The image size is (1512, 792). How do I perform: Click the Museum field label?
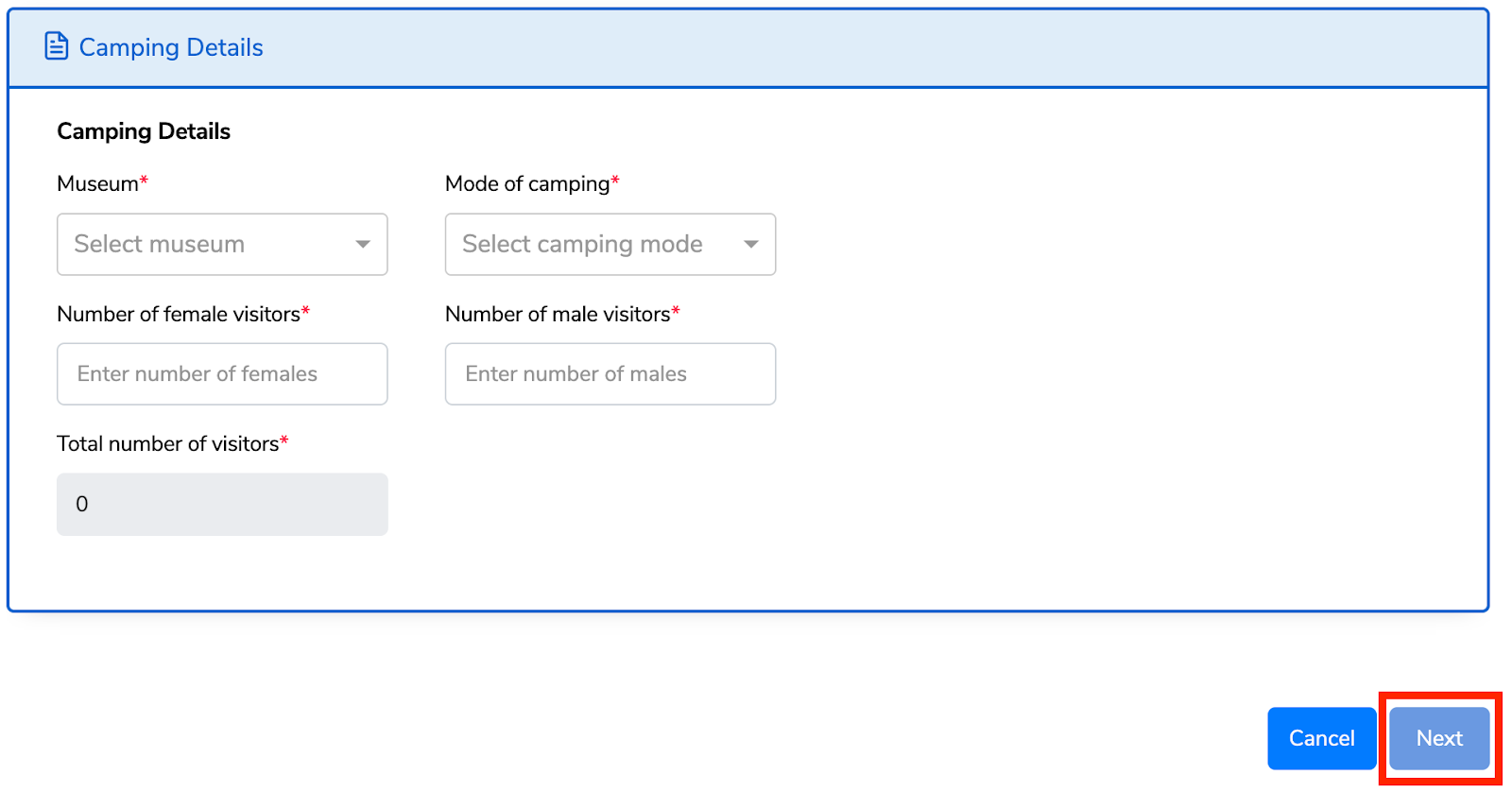pyautogui.click(x=97, y=183)
